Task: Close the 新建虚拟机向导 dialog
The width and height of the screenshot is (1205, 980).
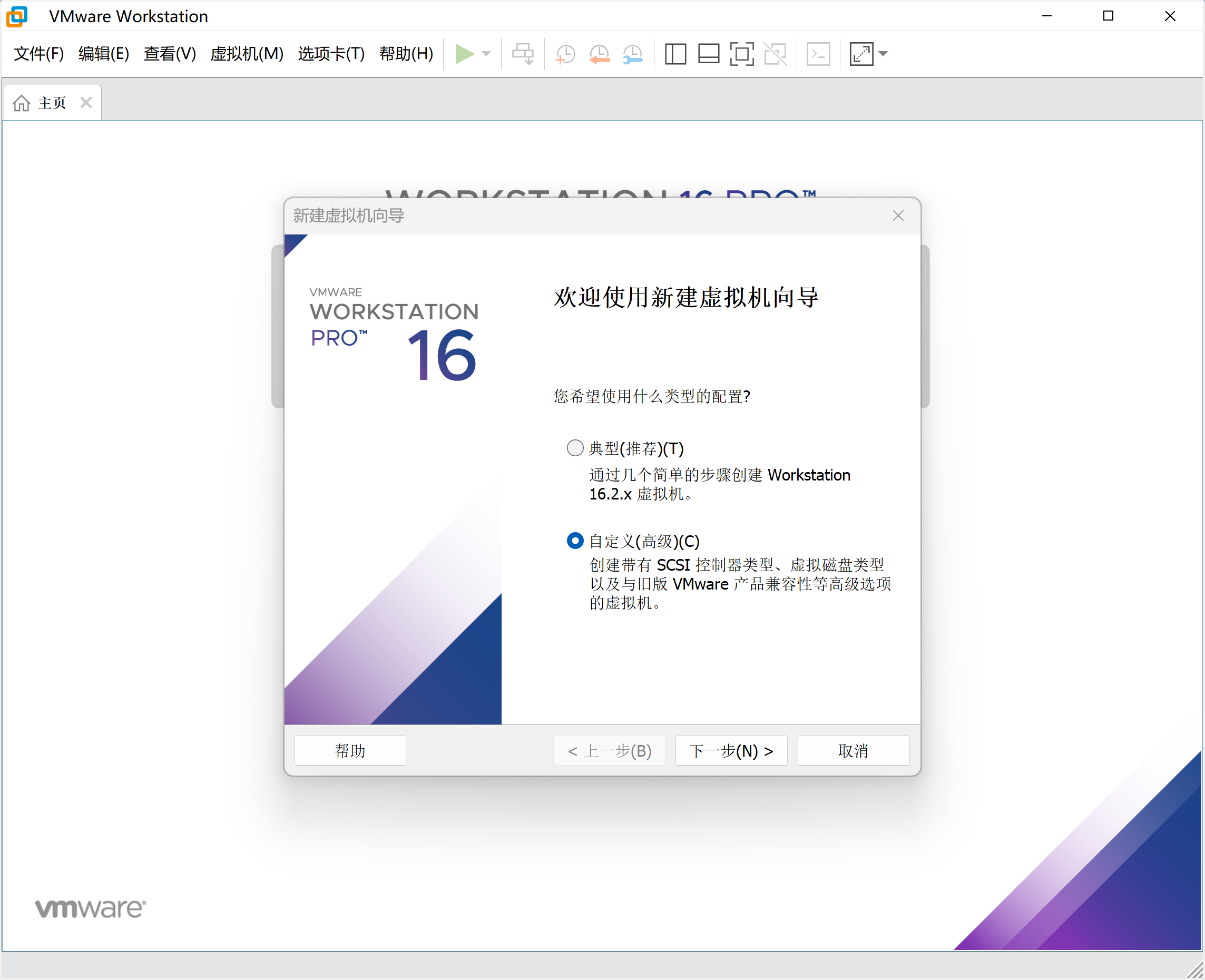Action: click(x=898, y=215)
